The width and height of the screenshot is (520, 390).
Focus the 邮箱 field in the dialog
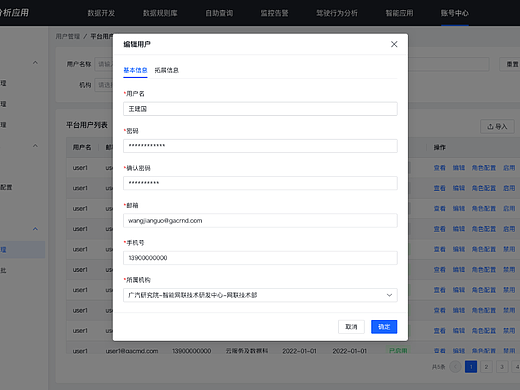(x=260, y=220)
